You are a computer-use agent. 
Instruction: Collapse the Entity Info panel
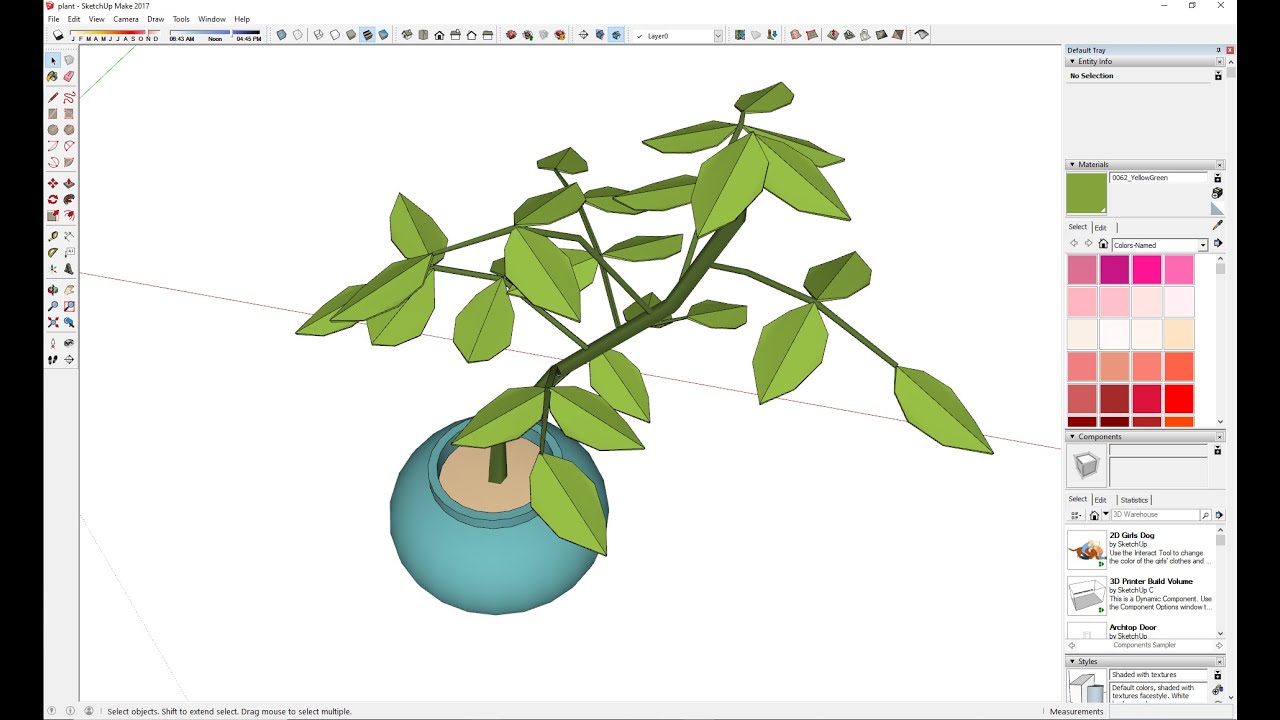(x=1073, y=61)
